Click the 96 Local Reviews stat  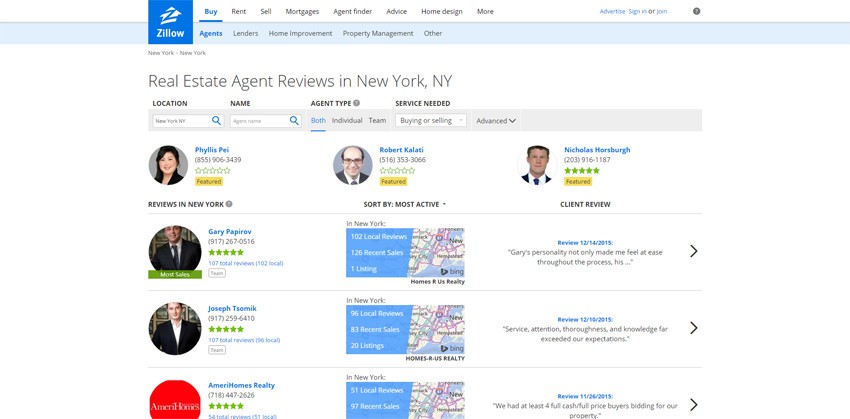click(x=377, y=313)
